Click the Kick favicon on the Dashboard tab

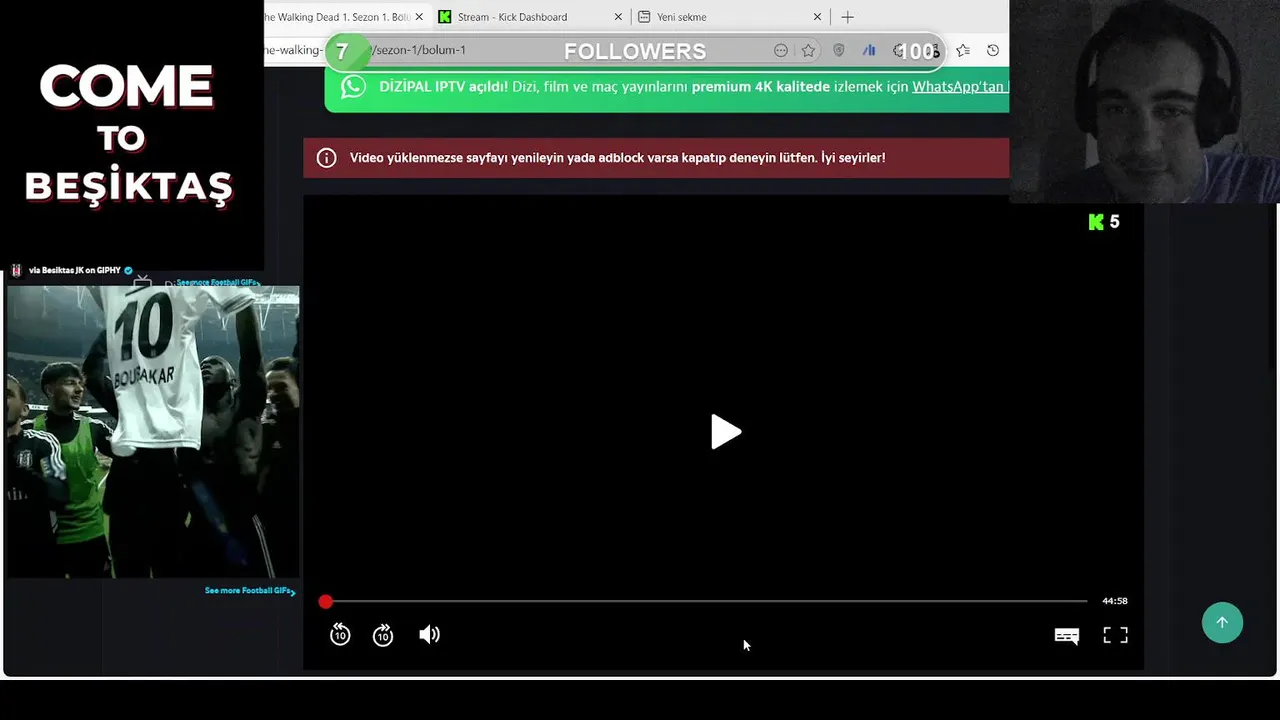[445, 17]
